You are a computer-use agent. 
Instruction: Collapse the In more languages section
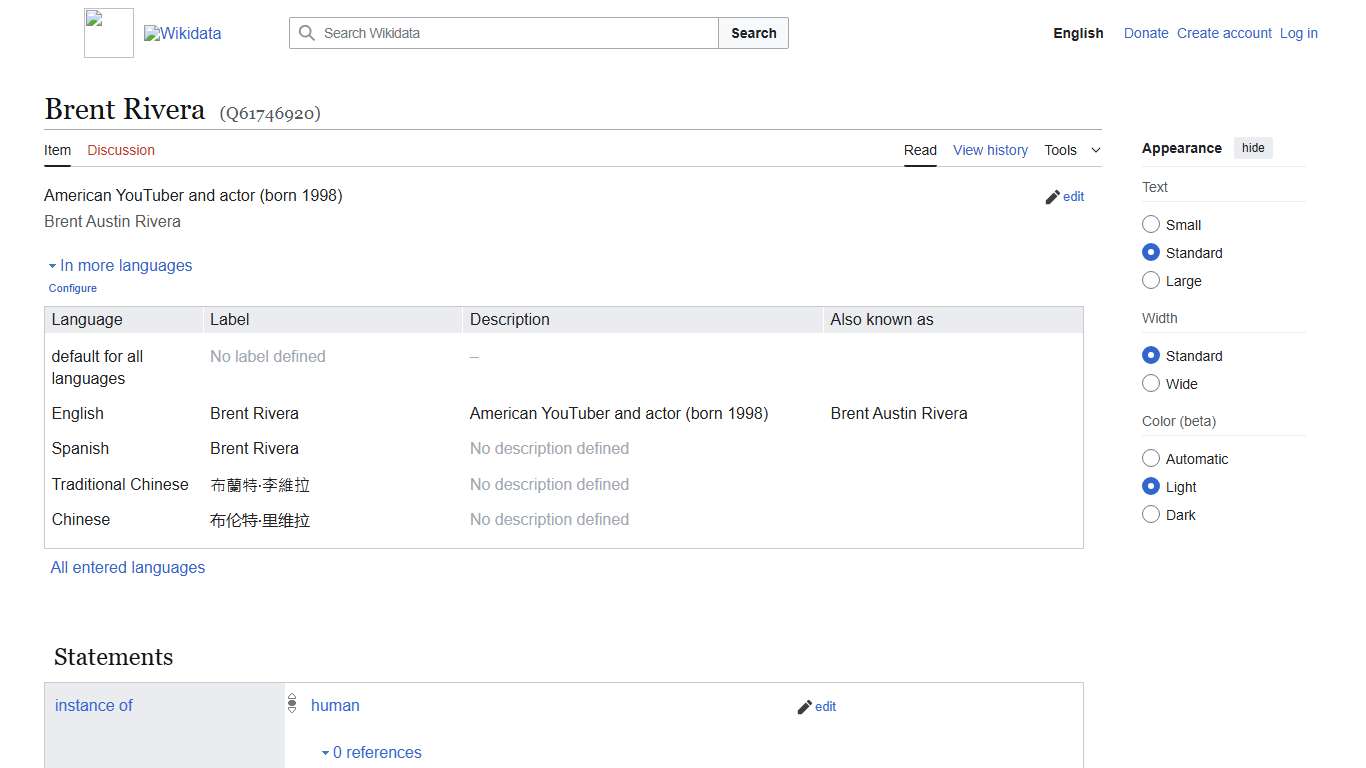click(x=120, y=265)
